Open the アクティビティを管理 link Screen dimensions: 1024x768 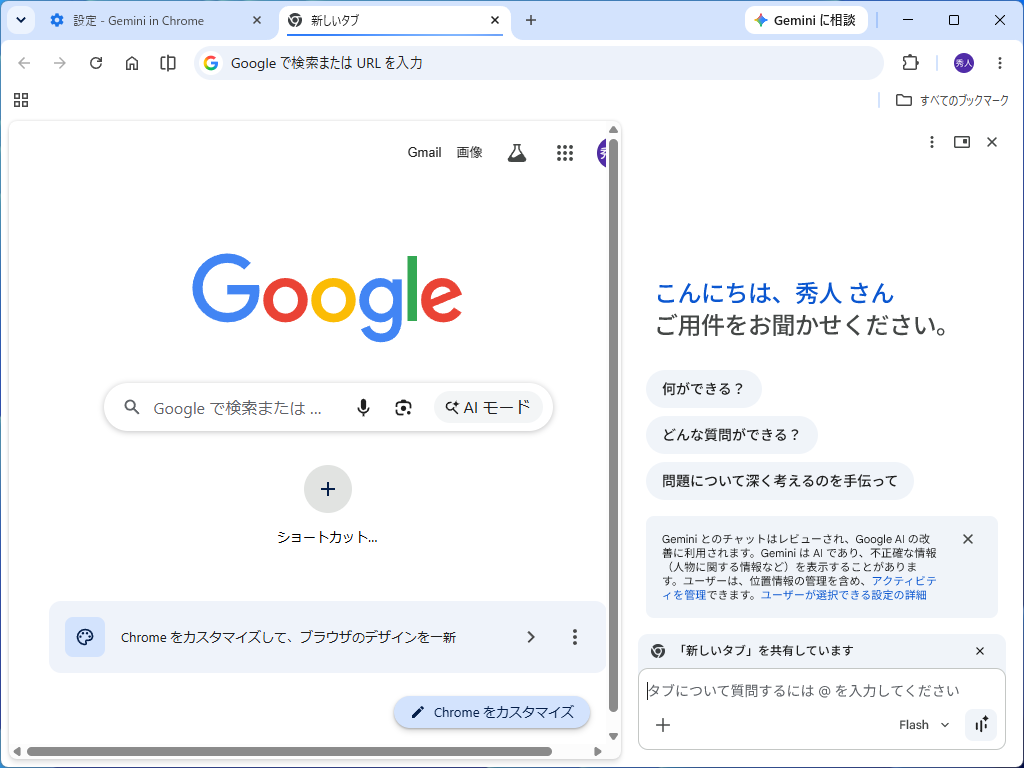(904, 581)
